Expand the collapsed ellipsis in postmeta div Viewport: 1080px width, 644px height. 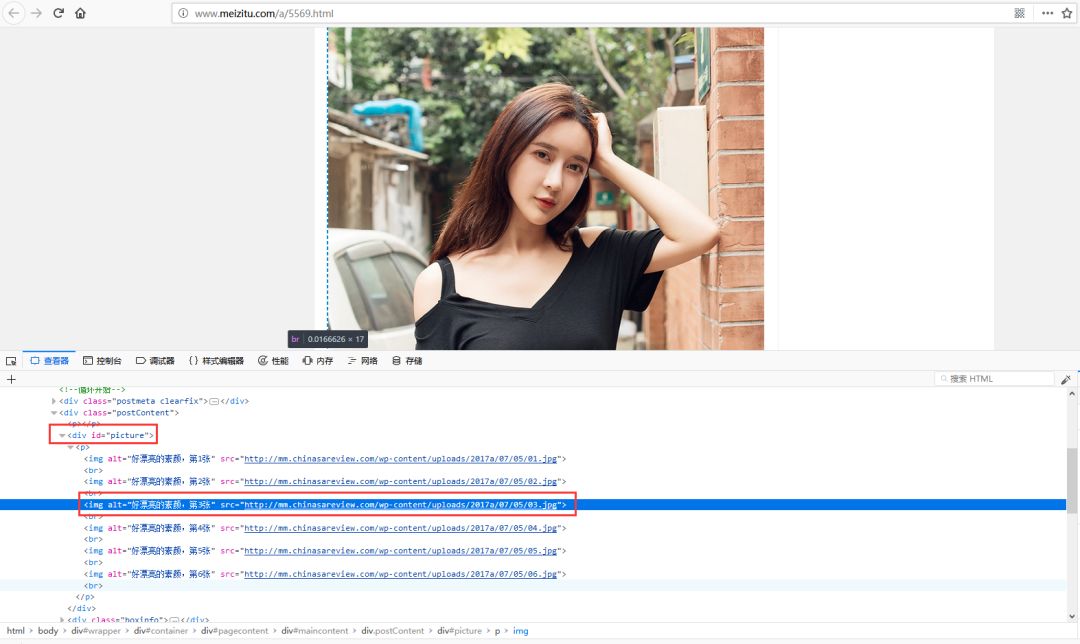tap(214, 402)
